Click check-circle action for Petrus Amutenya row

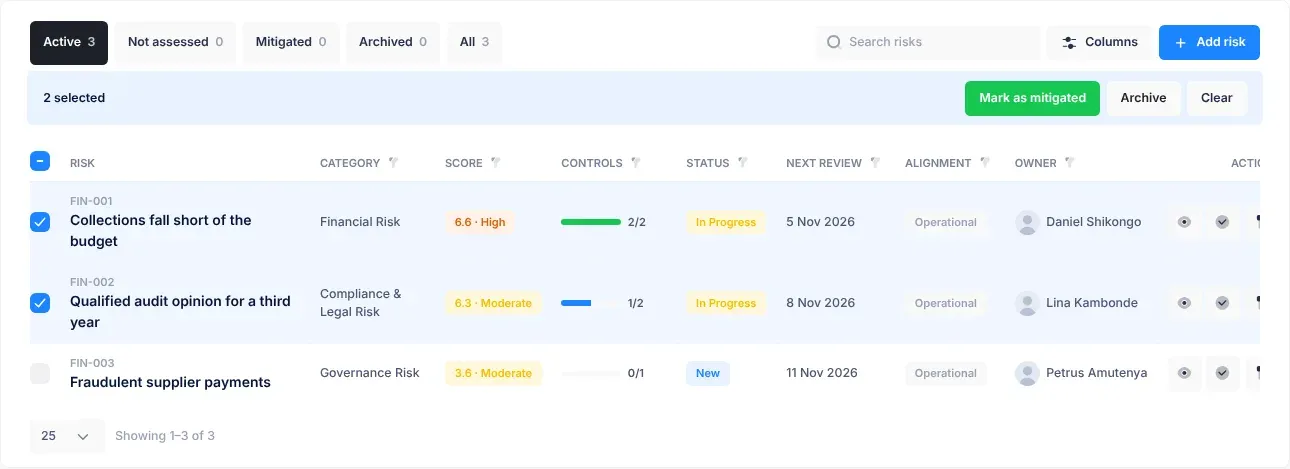tap(1222, 373)
